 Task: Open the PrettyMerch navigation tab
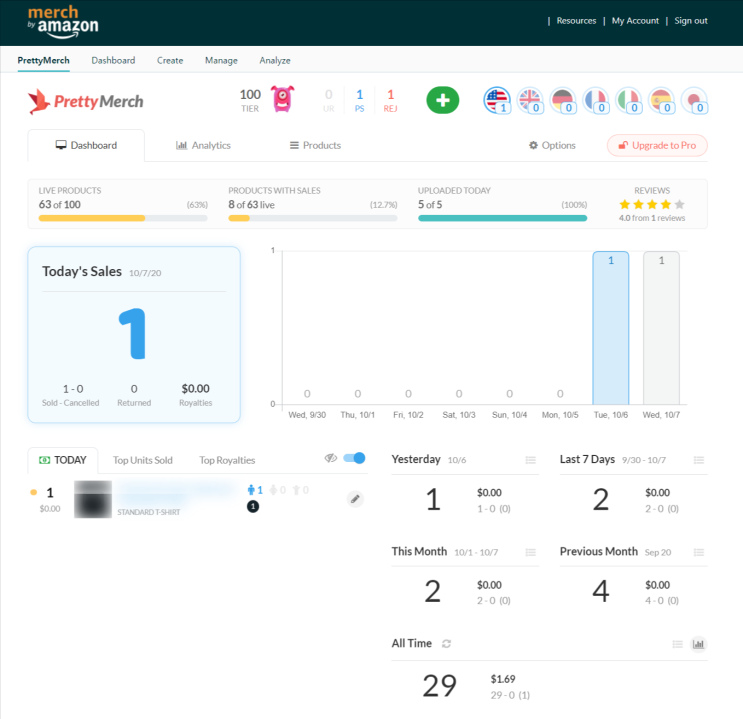tap(44, 60)
